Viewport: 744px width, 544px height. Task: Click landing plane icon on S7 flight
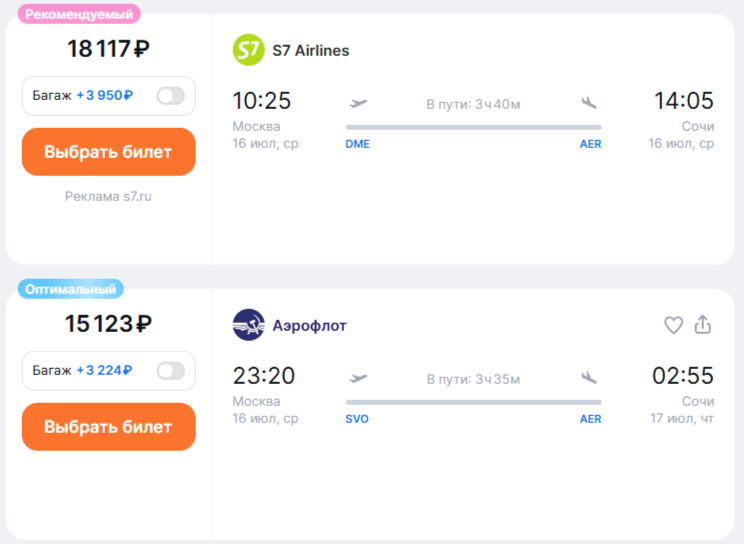pyautogui.click(x=589, y=103)
